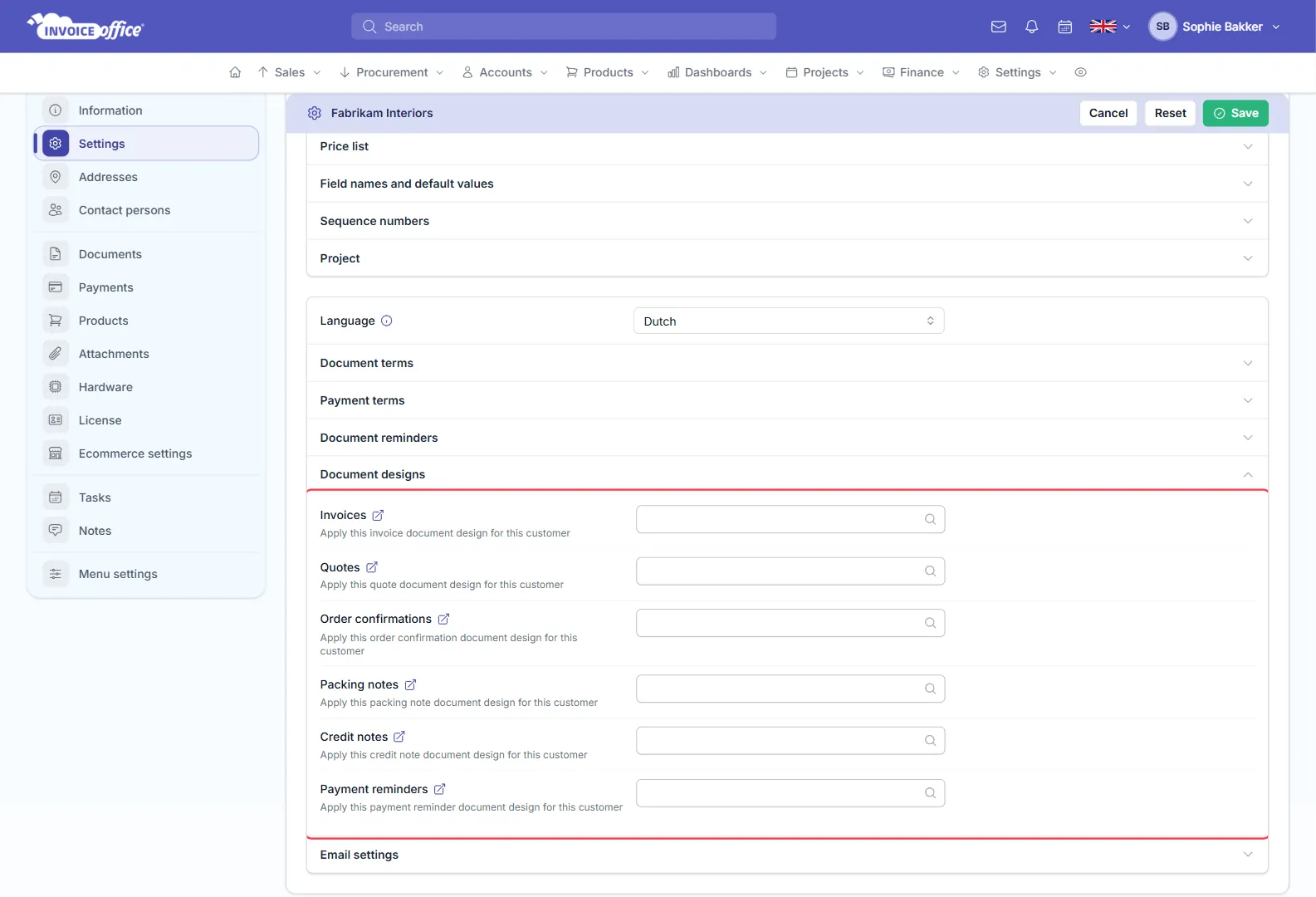This screenshot has width=1316, height=897.
Task: Expand the Payment terms section
Action: [x=787, y=400]
